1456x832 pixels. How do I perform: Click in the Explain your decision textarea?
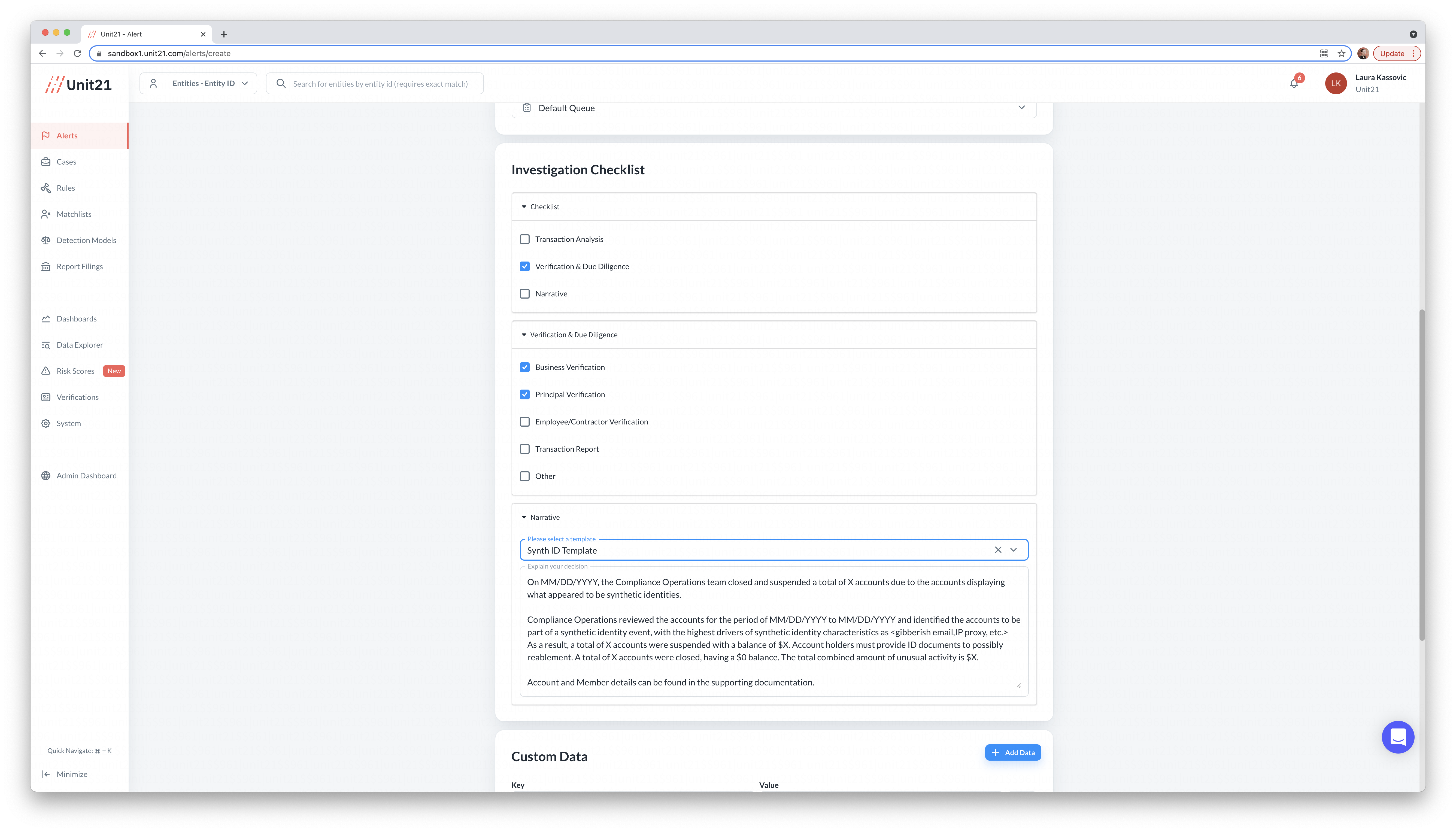pos(774,632)
